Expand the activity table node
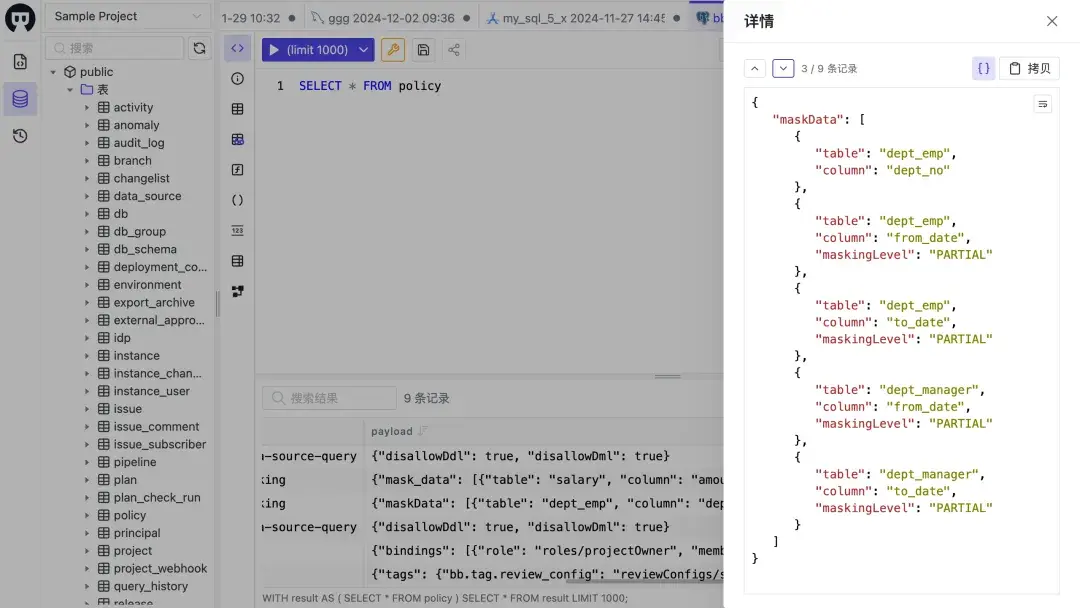 [x=87, y=107]
